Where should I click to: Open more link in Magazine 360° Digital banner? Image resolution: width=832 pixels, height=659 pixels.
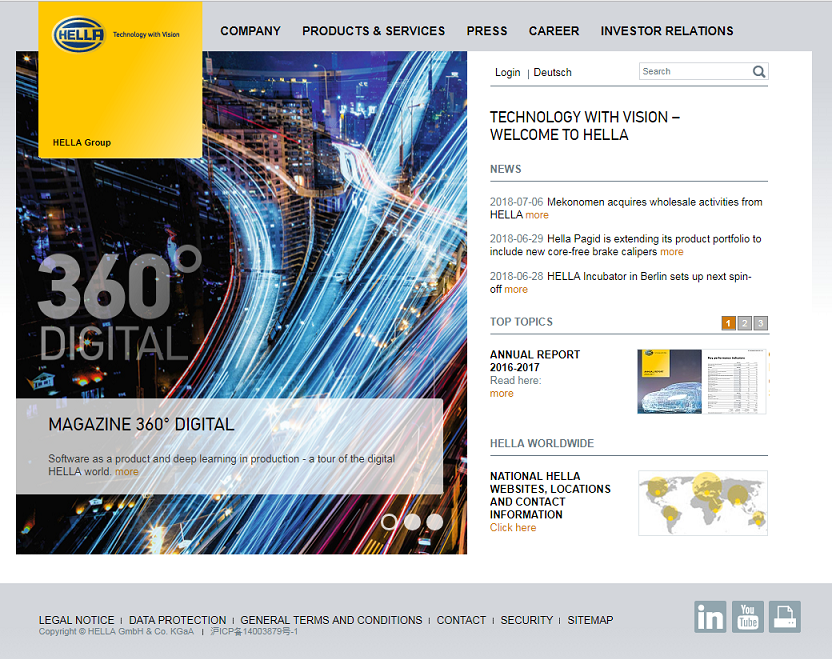126,472
